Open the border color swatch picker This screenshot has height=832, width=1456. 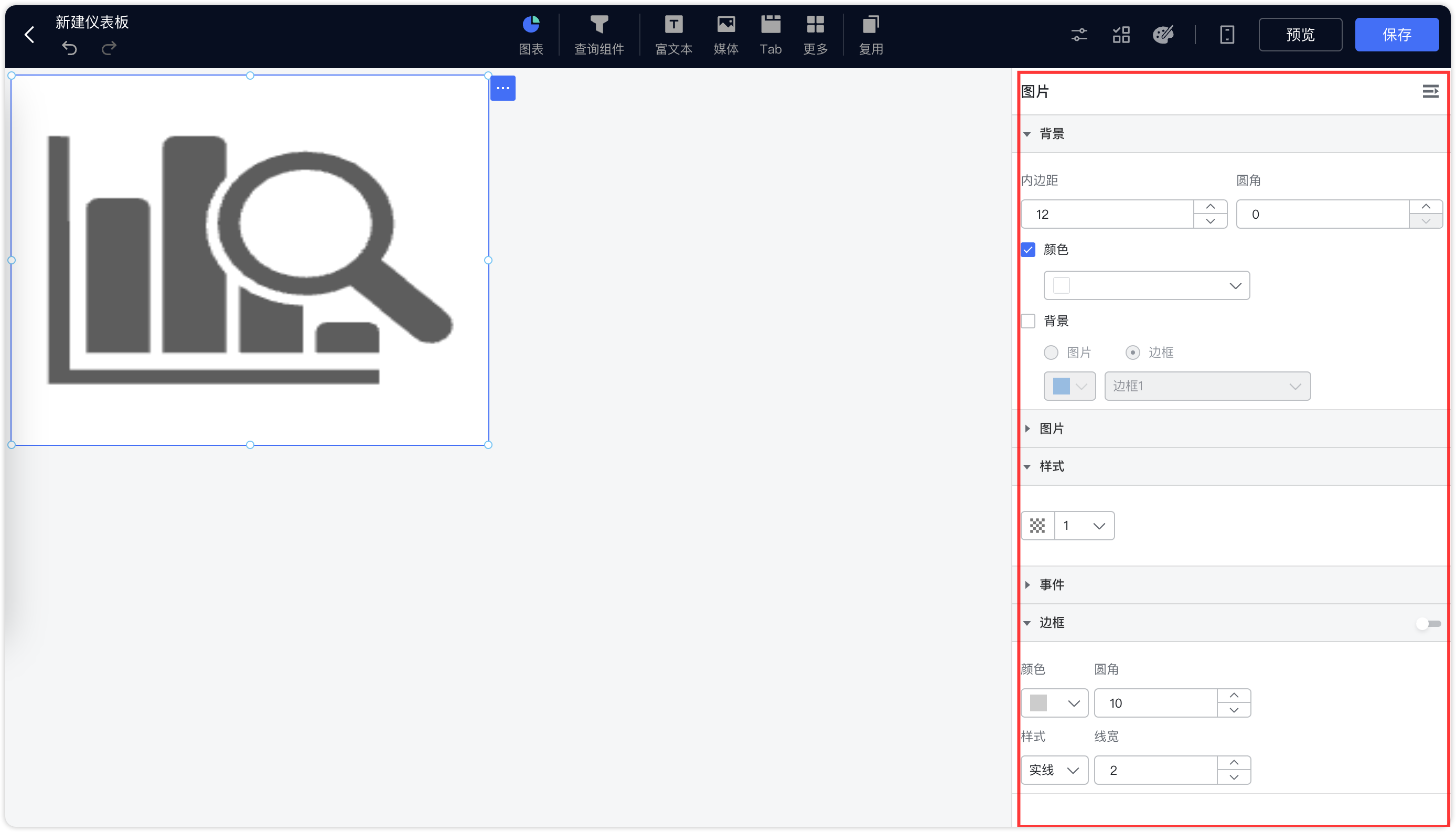(x=1053, y=703)
